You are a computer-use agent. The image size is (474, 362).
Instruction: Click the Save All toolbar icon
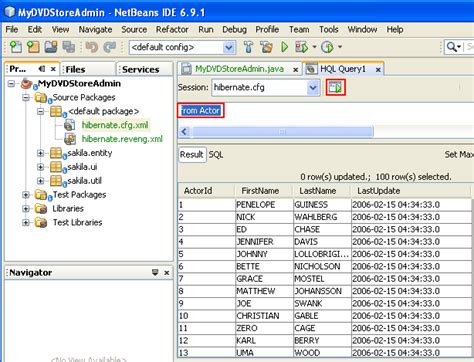pyautogui.click(x=68, y=47)
